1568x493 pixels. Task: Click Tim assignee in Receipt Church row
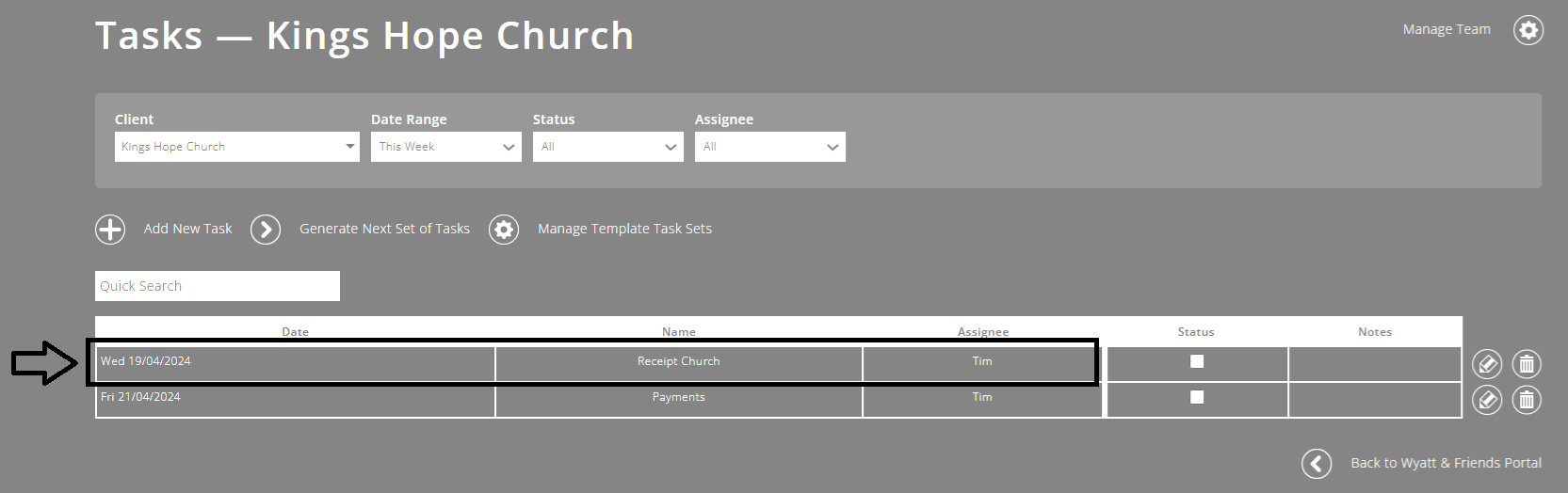pyautogui.click(x=982, y=363)
